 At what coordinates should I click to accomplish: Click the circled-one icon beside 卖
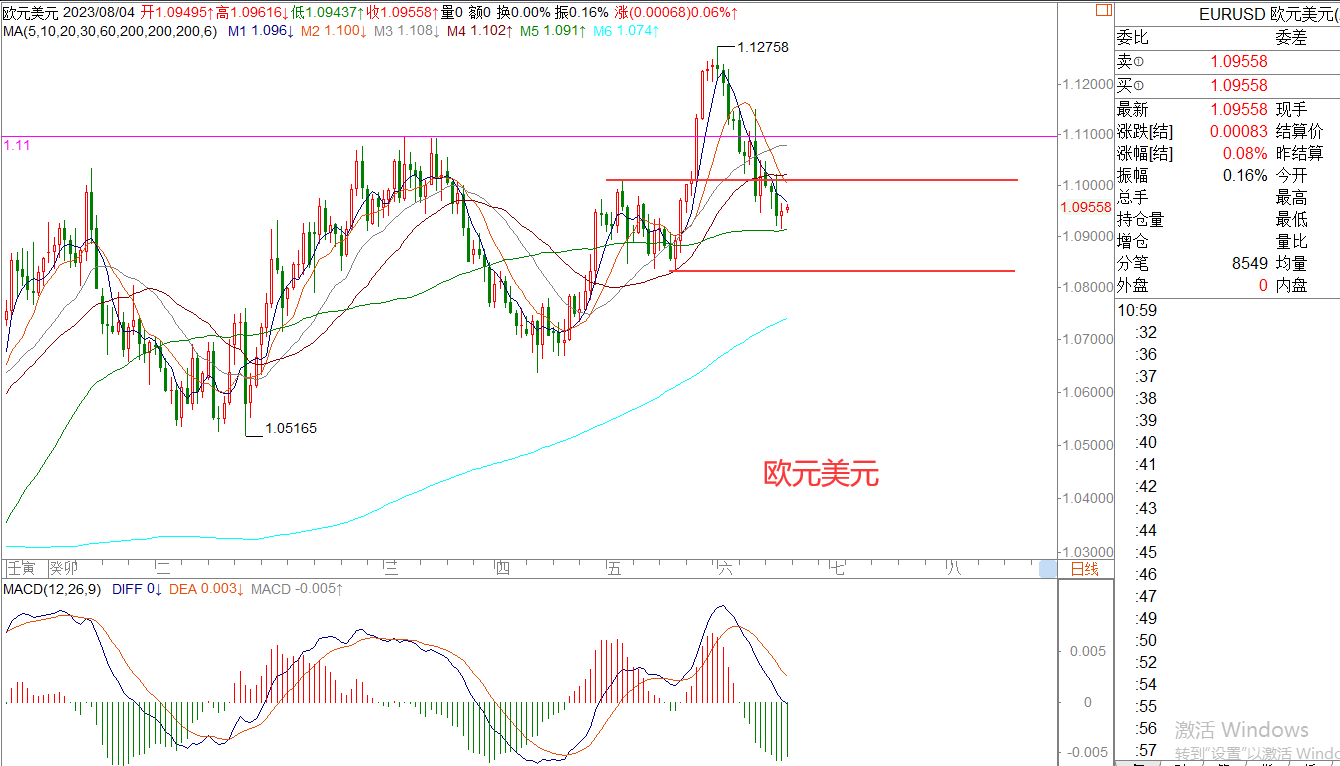tap(1138, 62)
